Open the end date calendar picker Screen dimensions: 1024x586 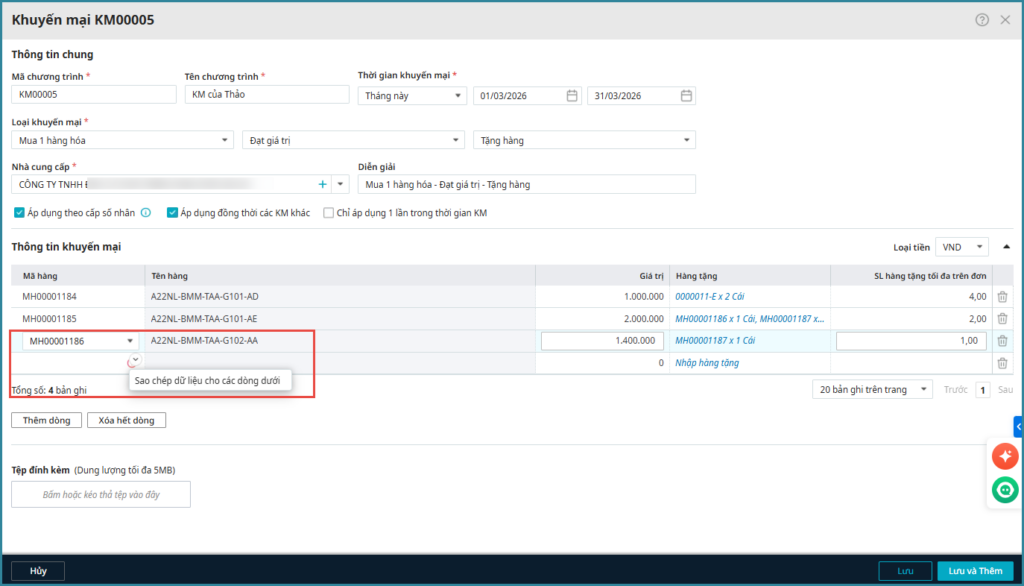click(x=686, y=96)
